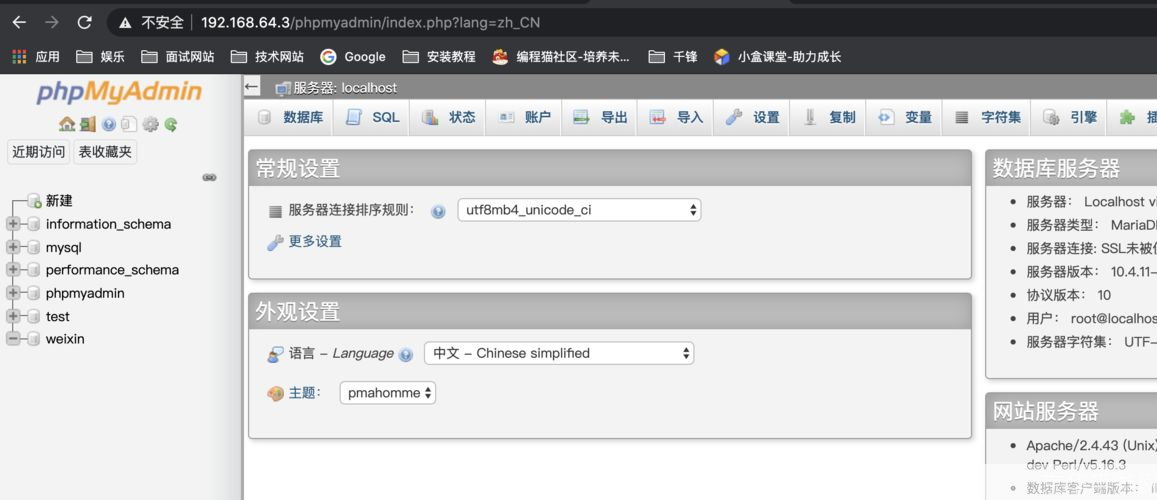Collapse the weixin database tree
This screenshot has height=500, width=1157.
click(x=13, y=339)
